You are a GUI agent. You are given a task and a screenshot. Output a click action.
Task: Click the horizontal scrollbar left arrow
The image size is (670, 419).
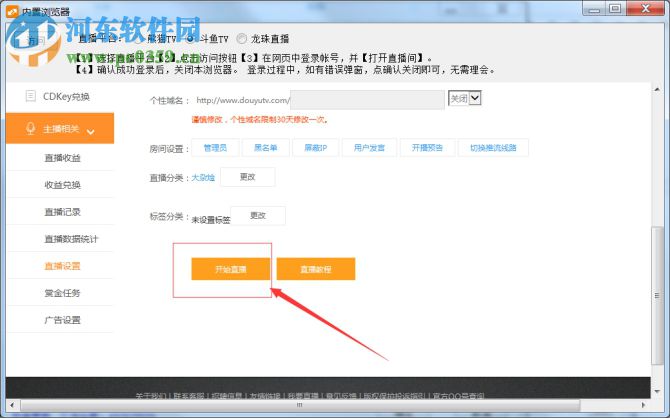tap(12, 405)
